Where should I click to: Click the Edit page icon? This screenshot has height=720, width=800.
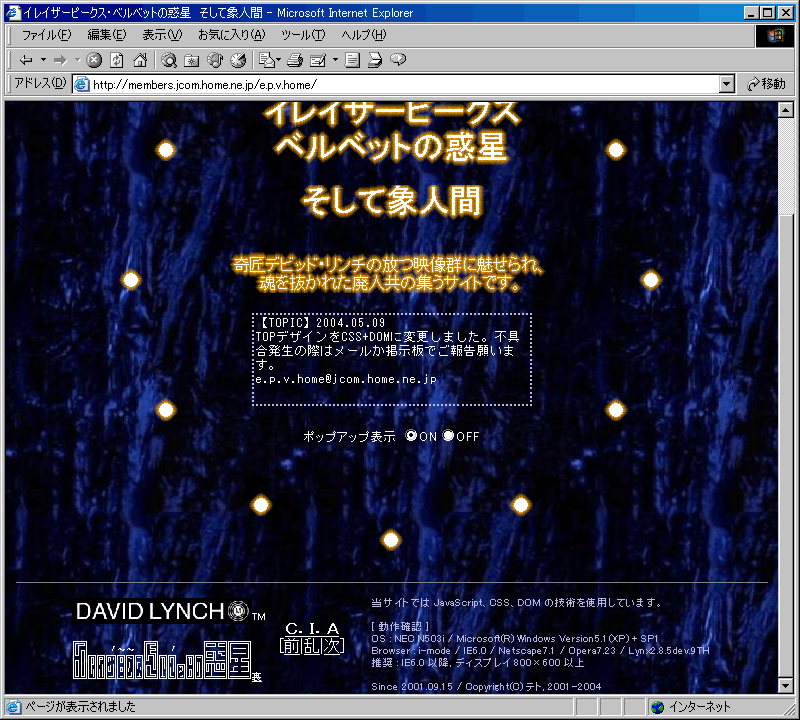pyautogui.click(x=318, y=60)
